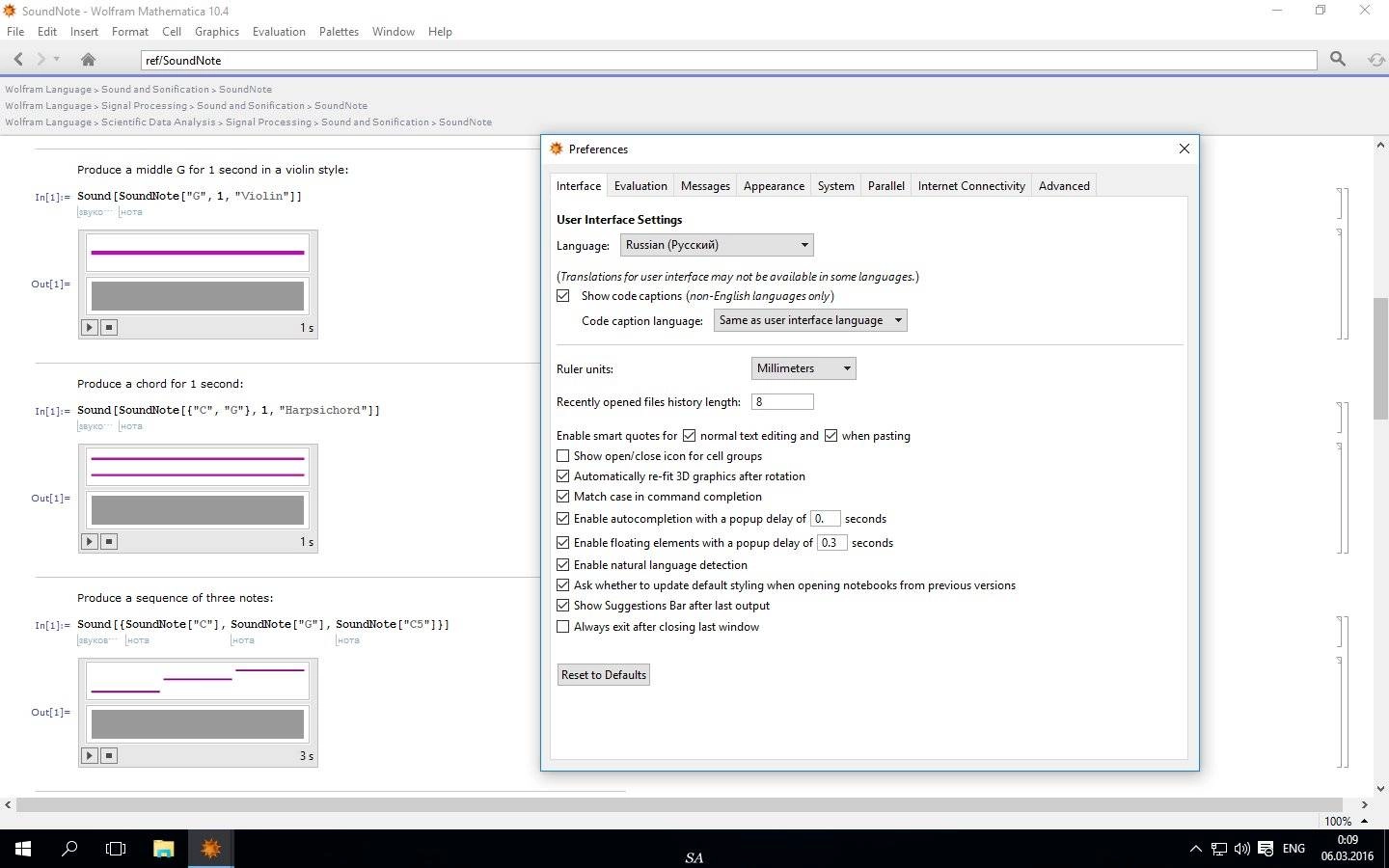
Task: Open the Evaluation menu in menu bar
Action: 279,32
